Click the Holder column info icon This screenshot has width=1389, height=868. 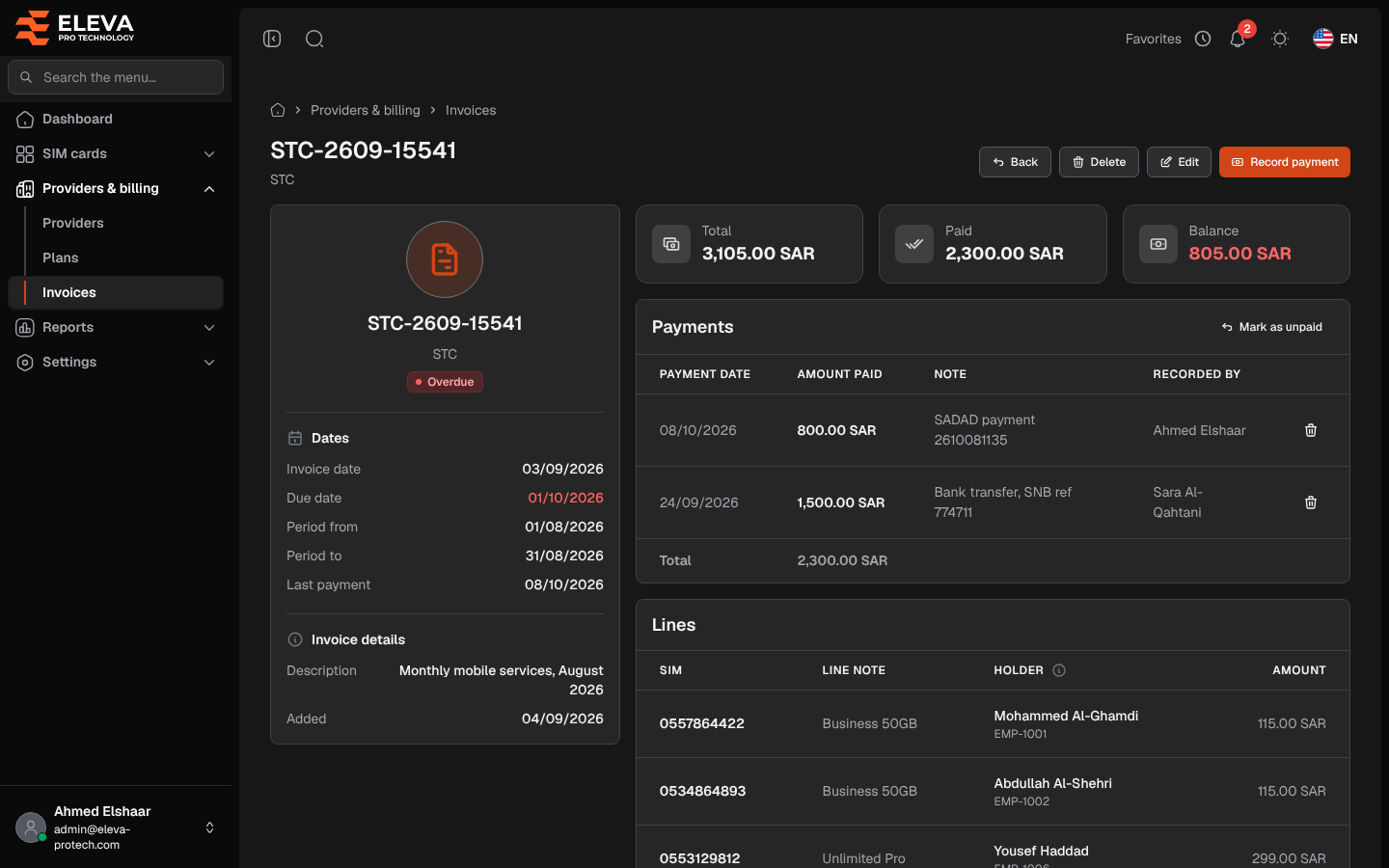pyautogui.click(x=1059, y=670)
